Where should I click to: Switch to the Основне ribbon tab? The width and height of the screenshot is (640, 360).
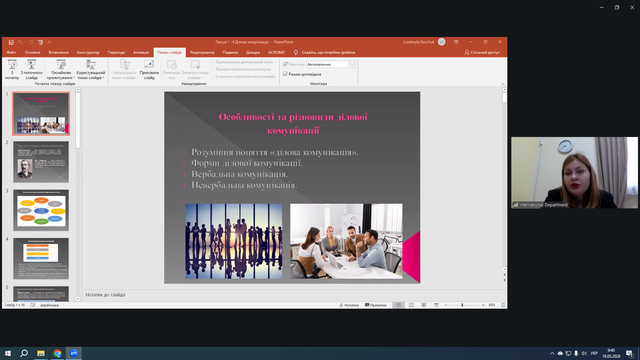point(32,53)
